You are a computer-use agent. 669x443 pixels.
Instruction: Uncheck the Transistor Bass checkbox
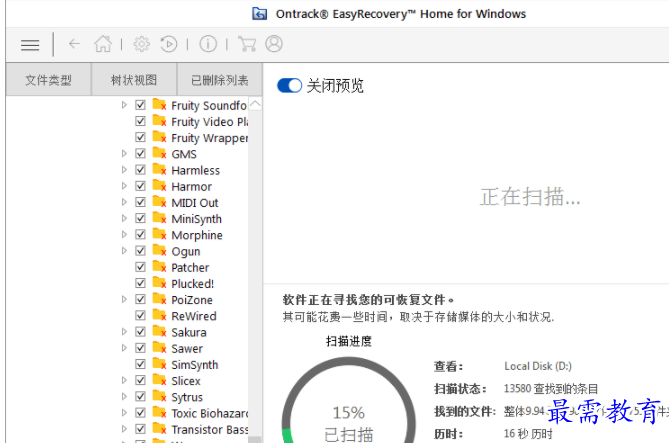tap(140, 429)
